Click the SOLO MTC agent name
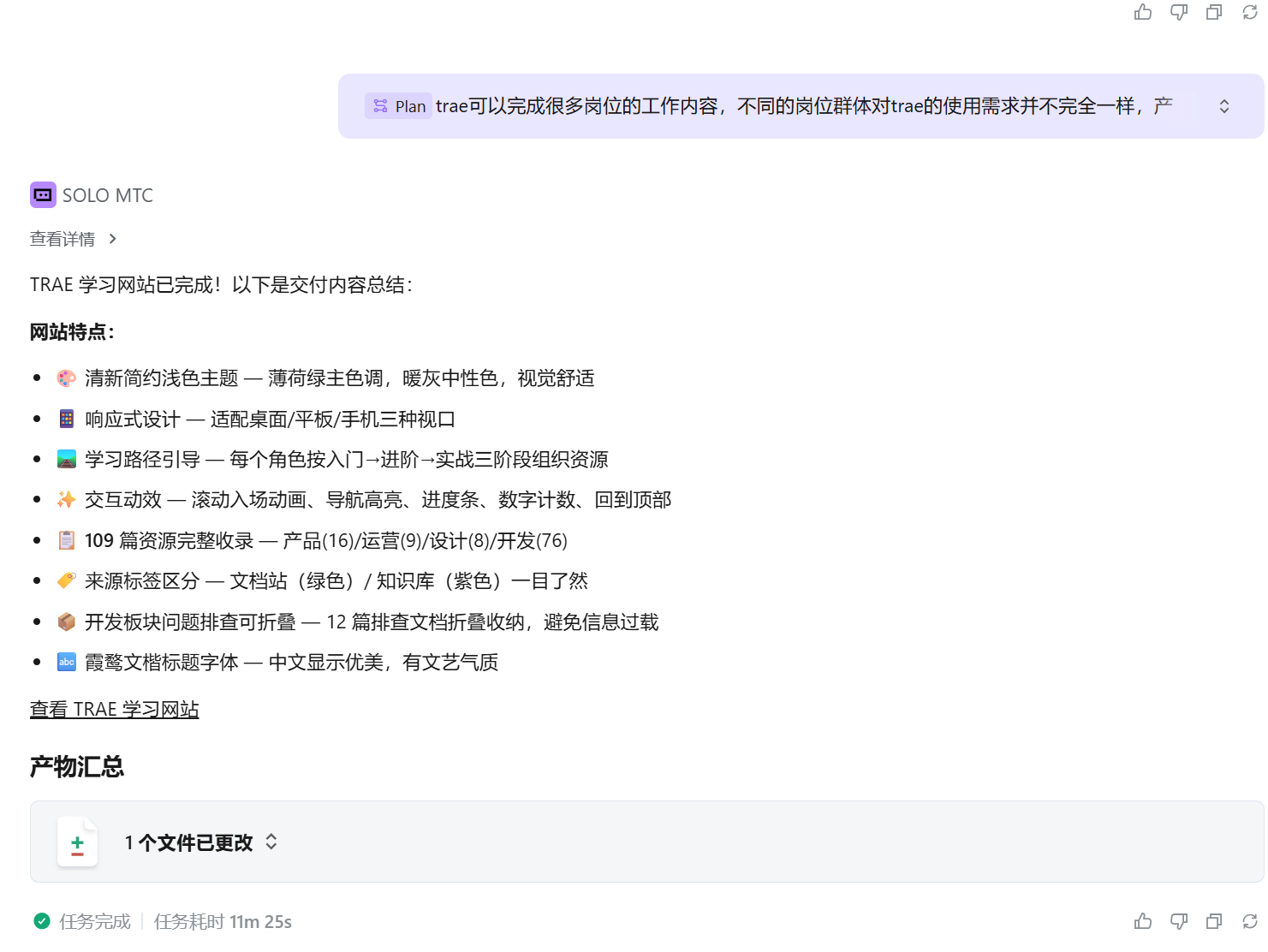 [x=108, y=195]
